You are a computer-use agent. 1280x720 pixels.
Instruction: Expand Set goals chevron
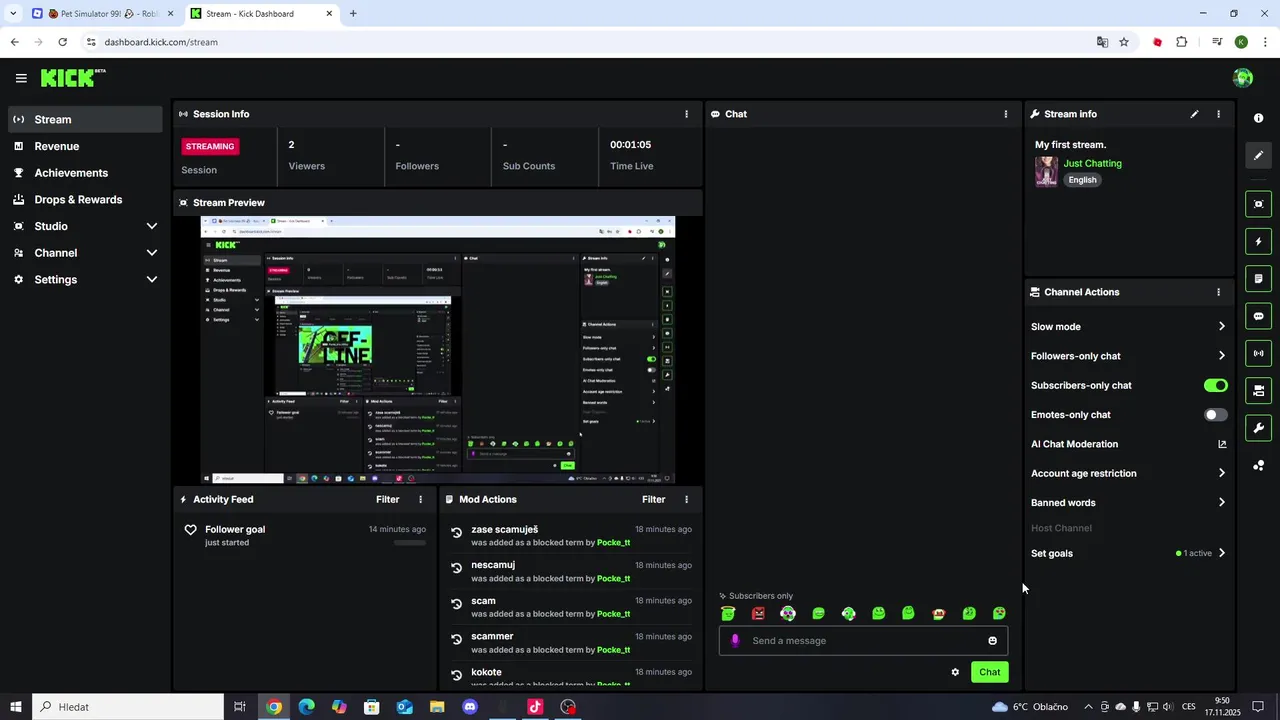pyautogui.click(x=1222, y=553)
